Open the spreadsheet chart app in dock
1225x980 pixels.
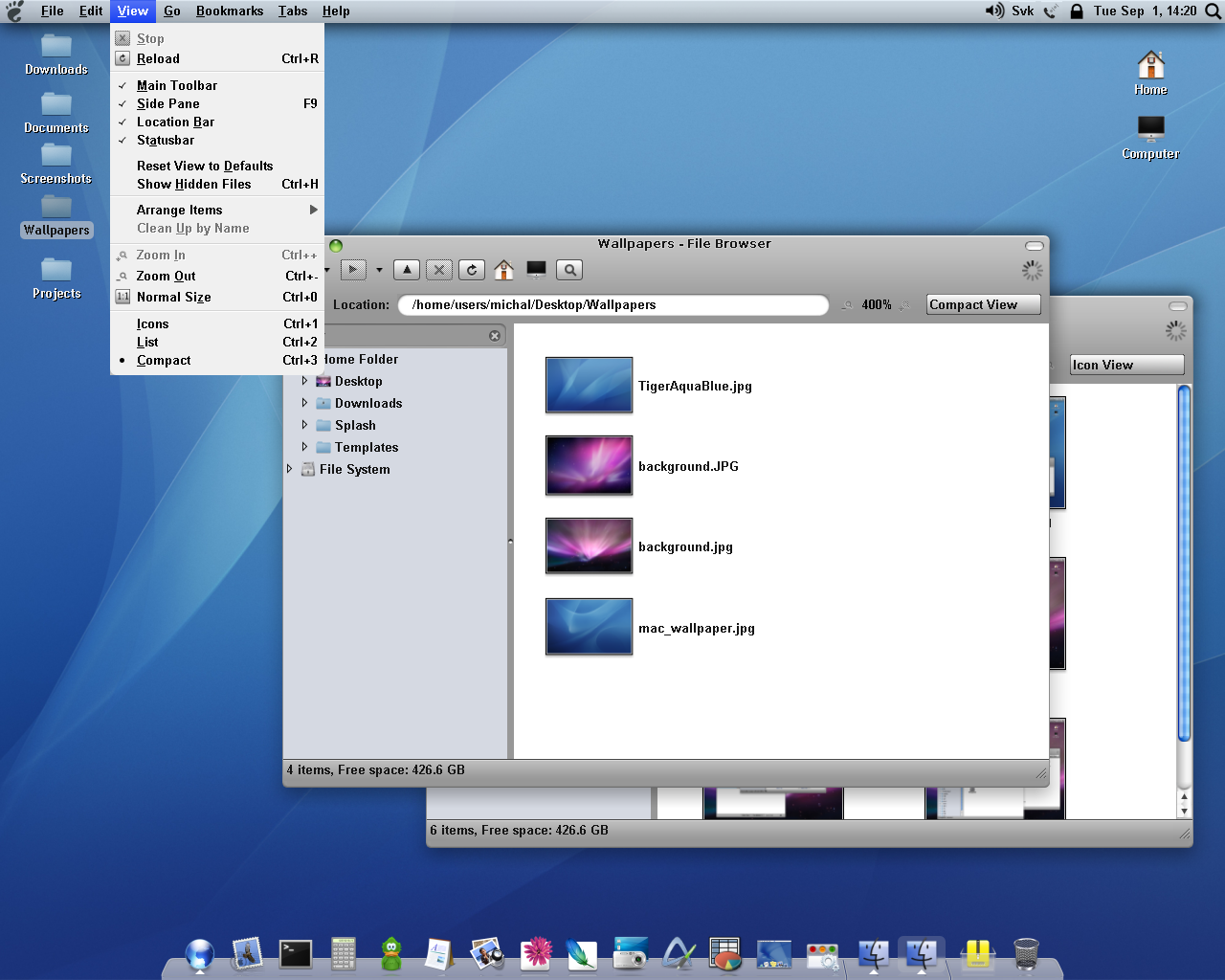click(726, 953)
